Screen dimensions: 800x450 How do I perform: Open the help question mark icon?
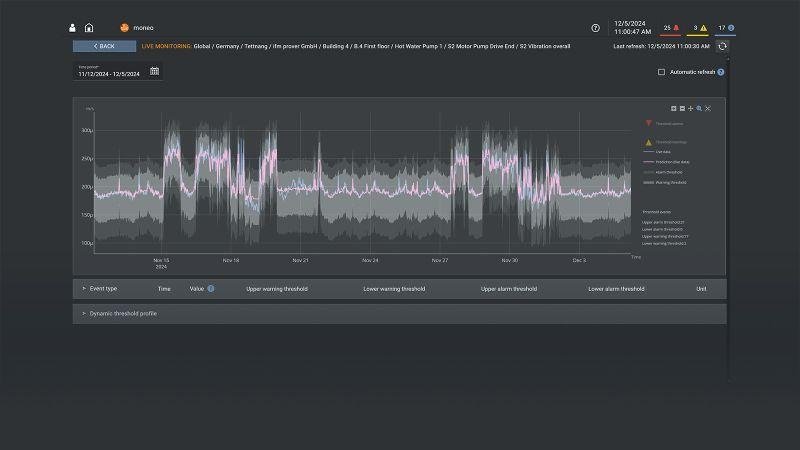coord(595,28)
